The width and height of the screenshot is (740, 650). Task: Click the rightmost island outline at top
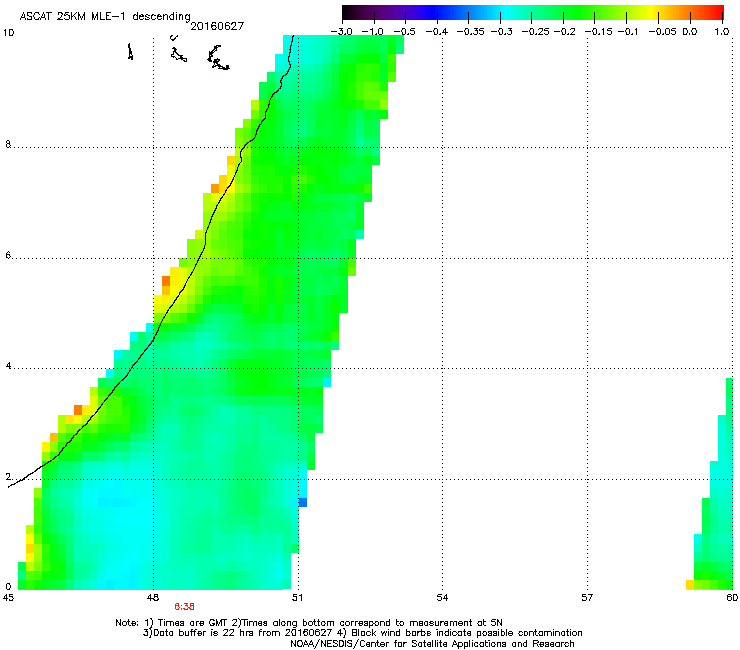[x=218, y=58]
